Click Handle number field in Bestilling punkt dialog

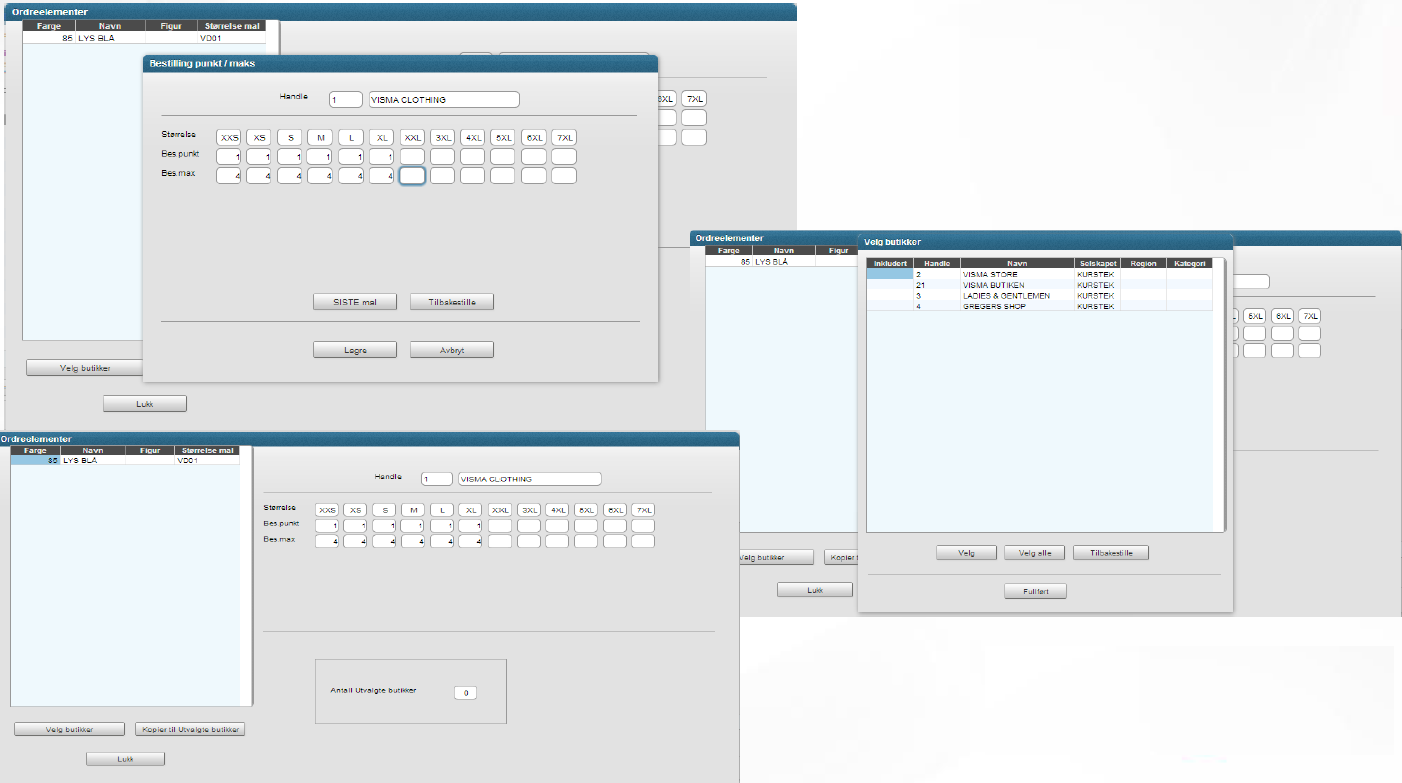coord(346,100)
